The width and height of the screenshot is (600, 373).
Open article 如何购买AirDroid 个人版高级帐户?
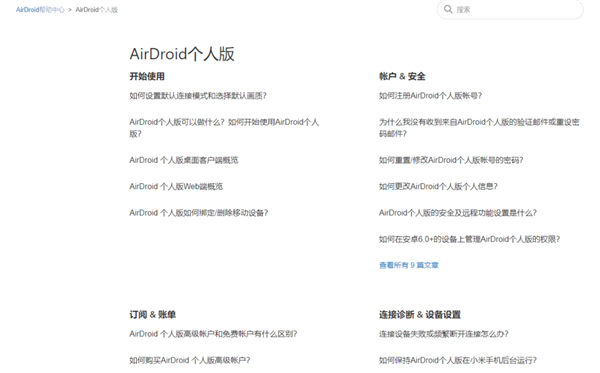(x=190, y=360)
